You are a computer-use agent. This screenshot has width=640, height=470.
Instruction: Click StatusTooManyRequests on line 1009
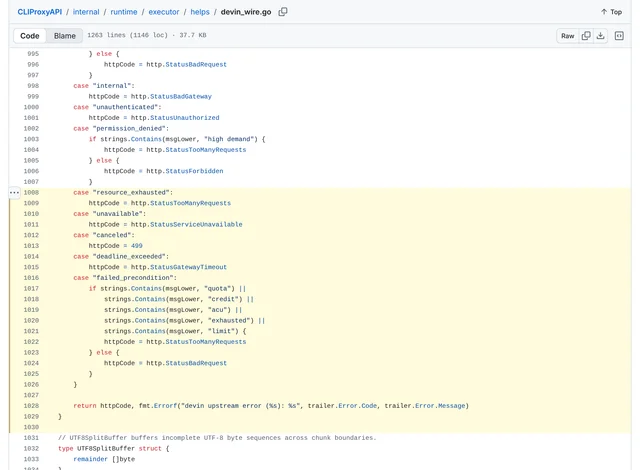pos(191,203)
